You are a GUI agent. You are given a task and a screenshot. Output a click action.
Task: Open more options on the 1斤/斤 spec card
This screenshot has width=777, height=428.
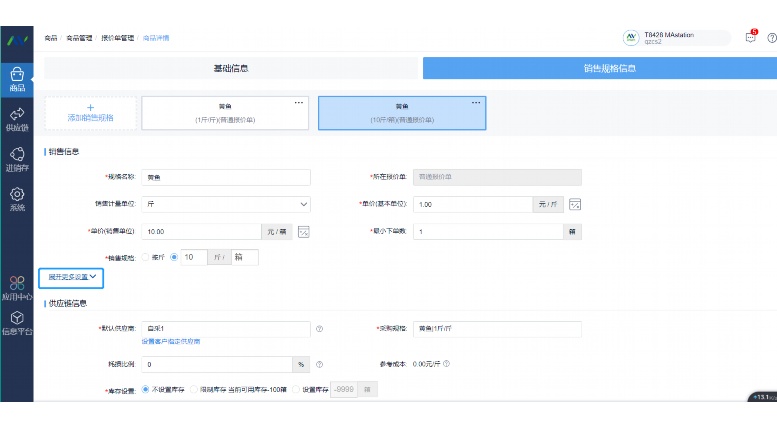coord(299,103)
